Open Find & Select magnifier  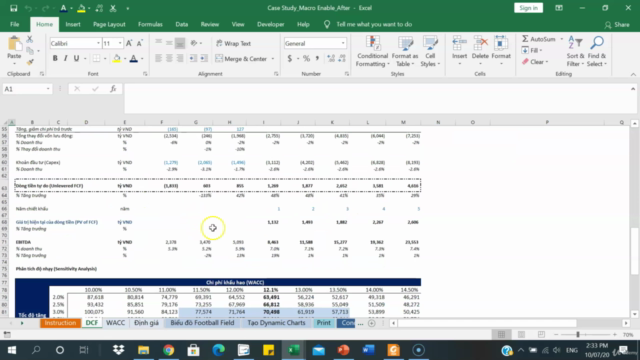coord(597,51)
